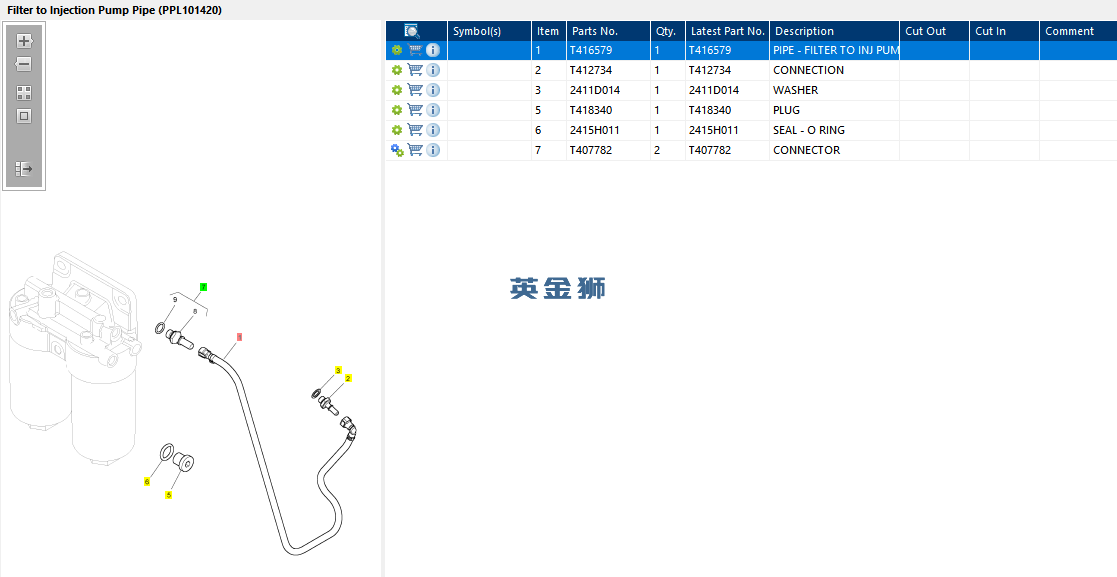Screen dimensions: 1117x577
Task: Click gear icon for 2411D014 WASHER
Action: point(397,90)
